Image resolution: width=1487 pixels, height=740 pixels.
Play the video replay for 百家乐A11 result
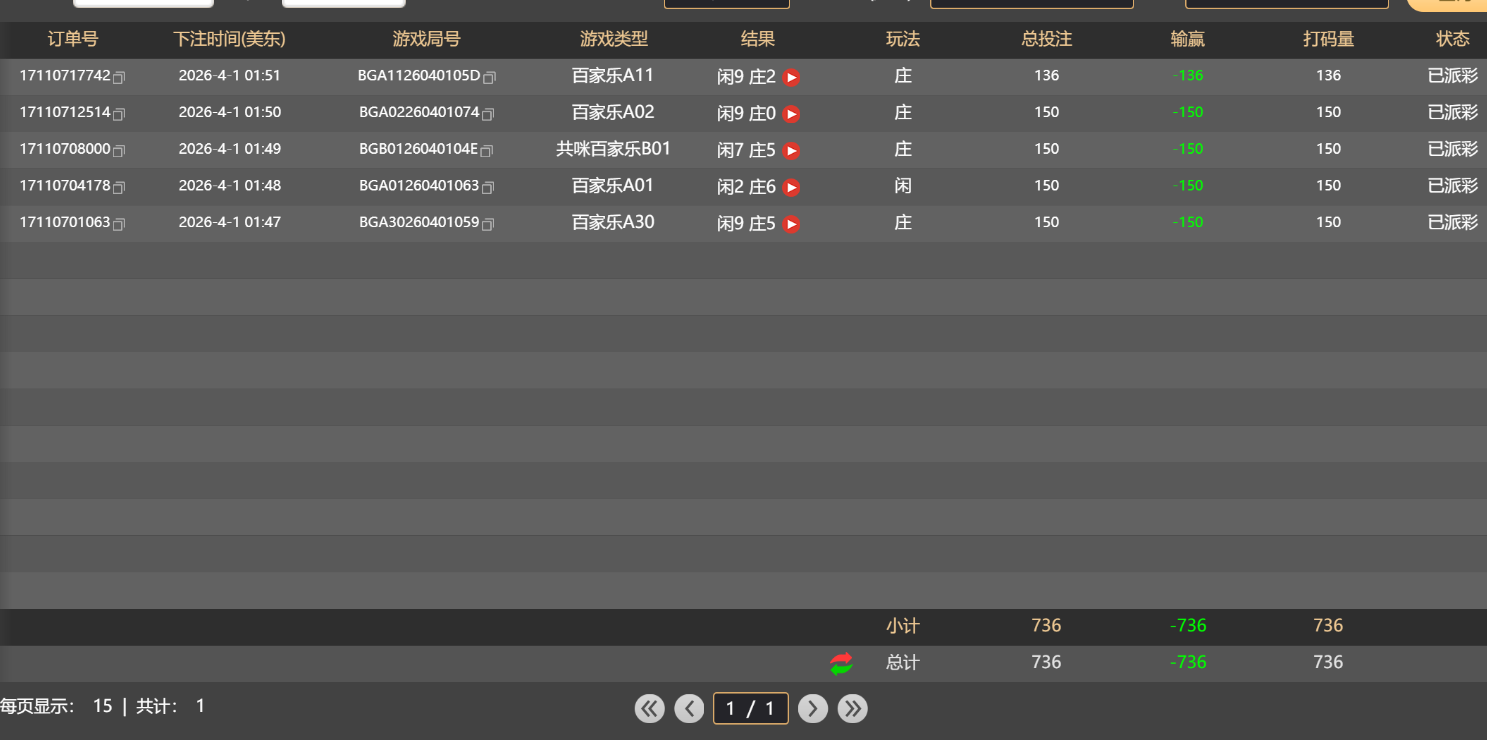click(791, 76)
